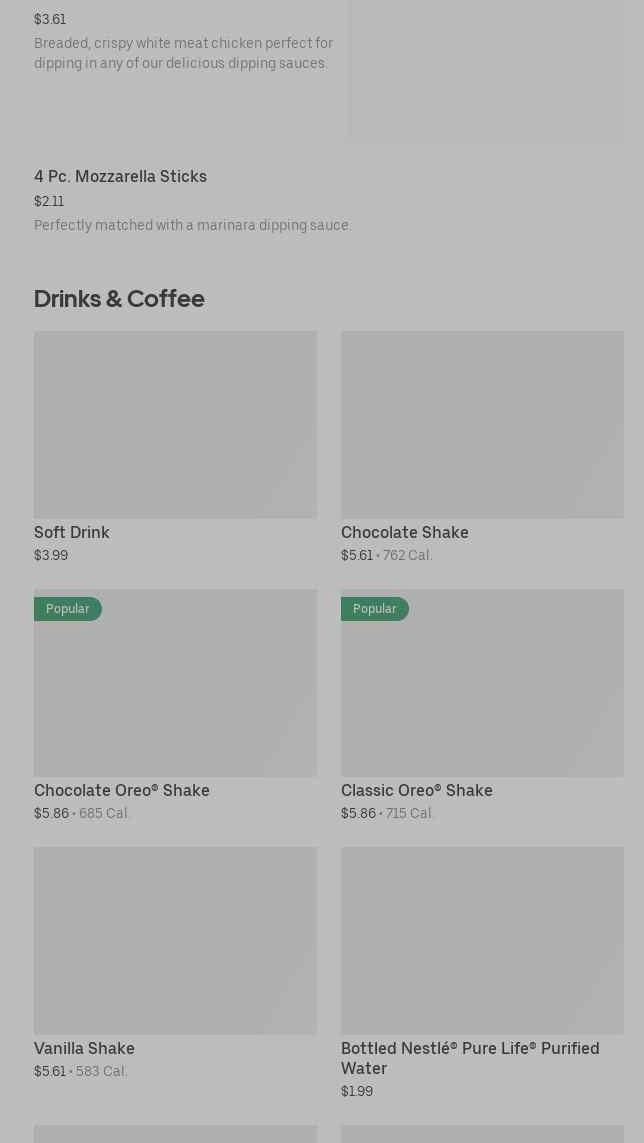Choose the 4 Pc. Mozzarella Sticks item
The image size is (644, 1143).
point(120,177)
